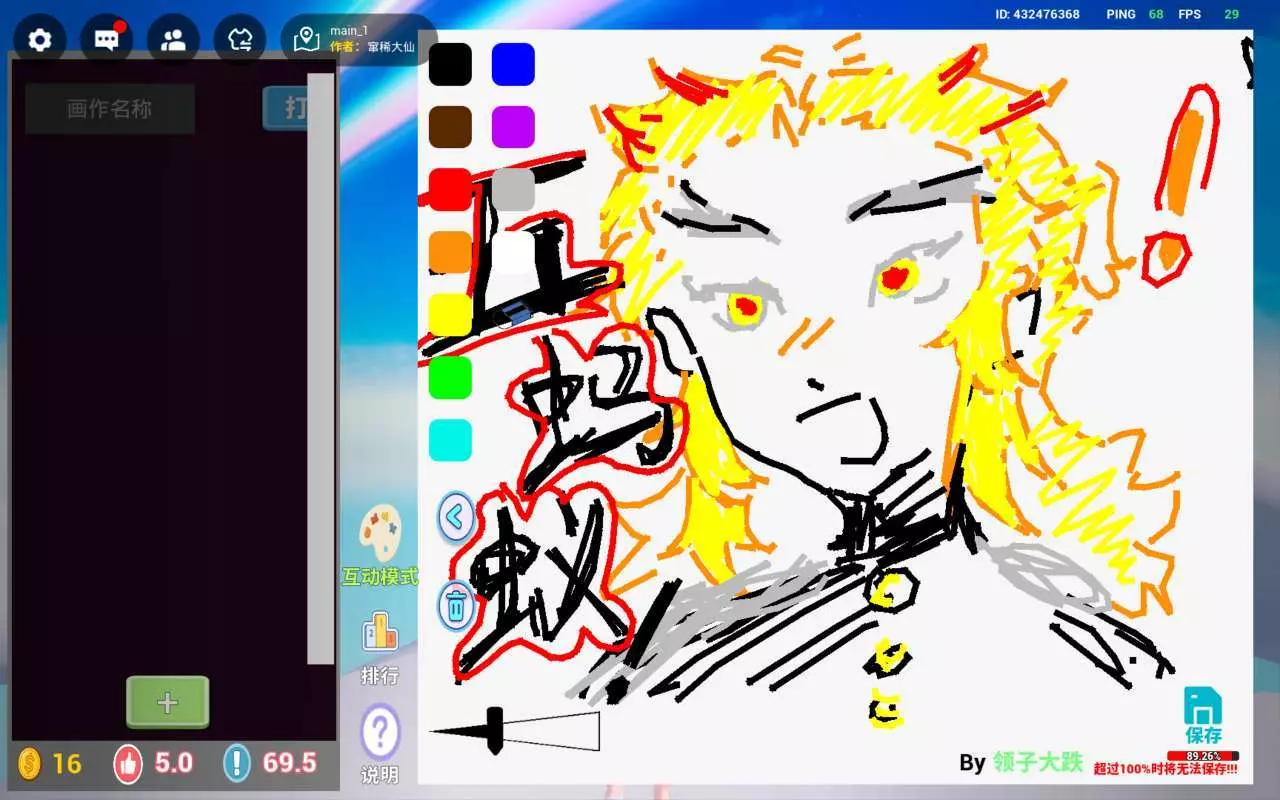Click the left panel vertical scrollbar
Screen dimensions: 1280x800
click(320, 368)
